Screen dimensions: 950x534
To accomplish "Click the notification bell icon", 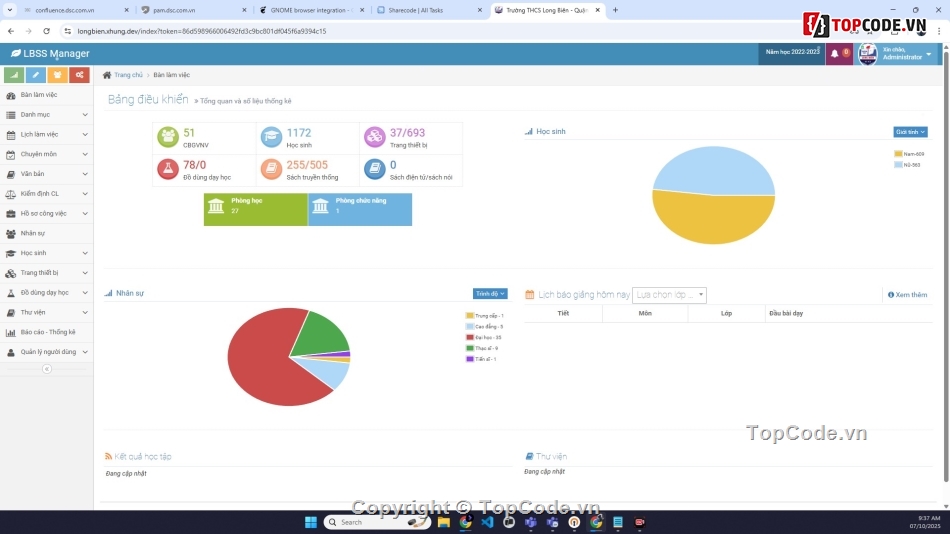I will (835, 54).
